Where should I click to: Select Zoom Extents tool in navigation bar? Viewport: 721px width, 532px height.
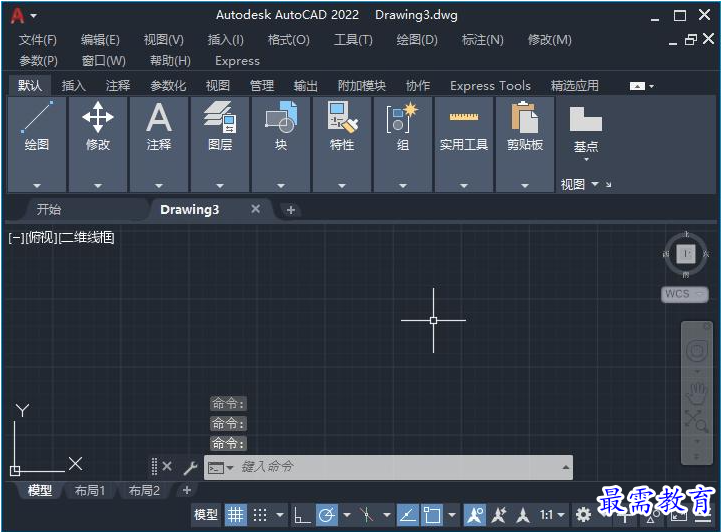697,421
